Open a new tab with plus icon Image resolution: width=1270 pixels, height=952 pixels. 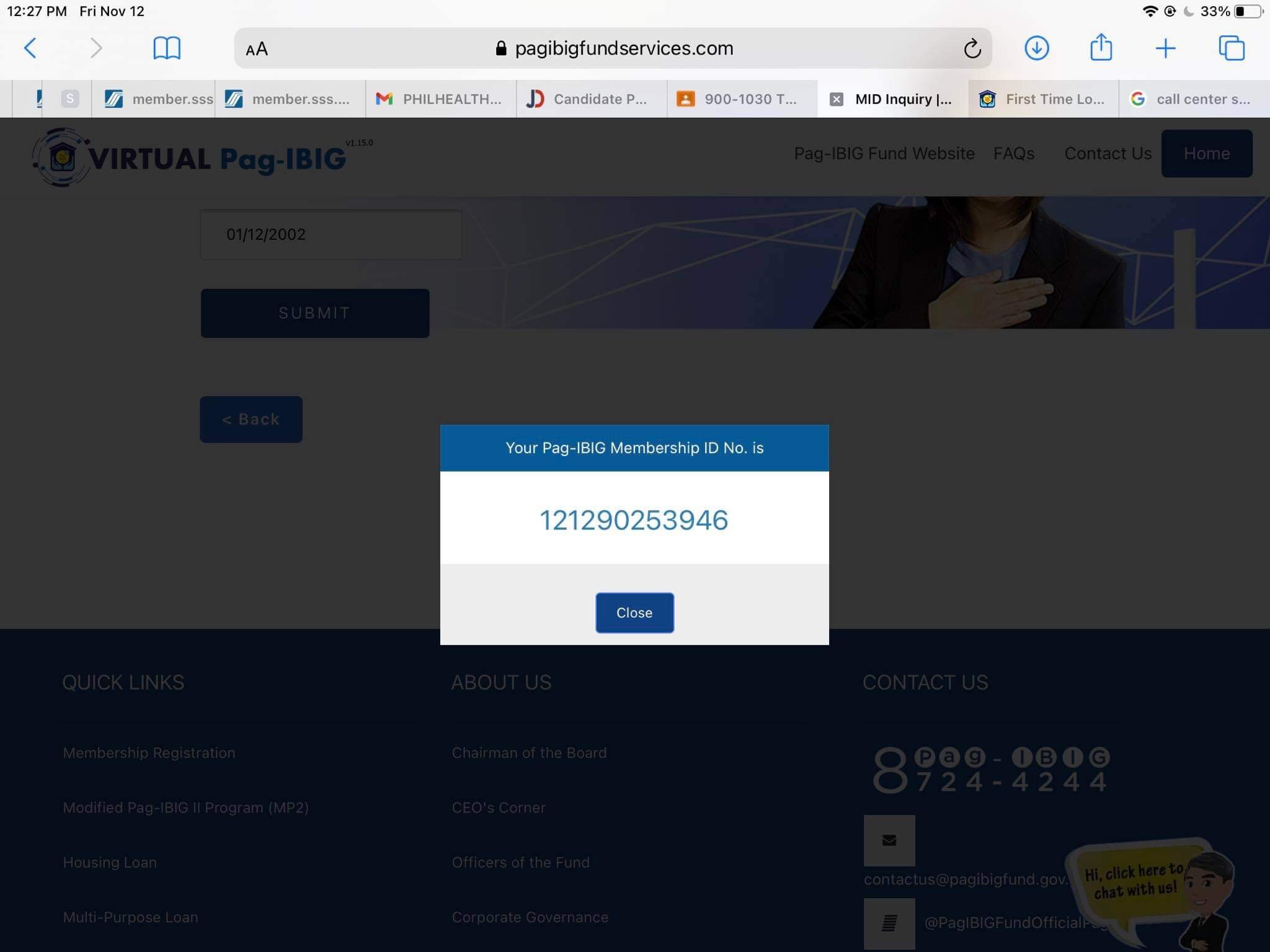click(x=1165, y=48)
